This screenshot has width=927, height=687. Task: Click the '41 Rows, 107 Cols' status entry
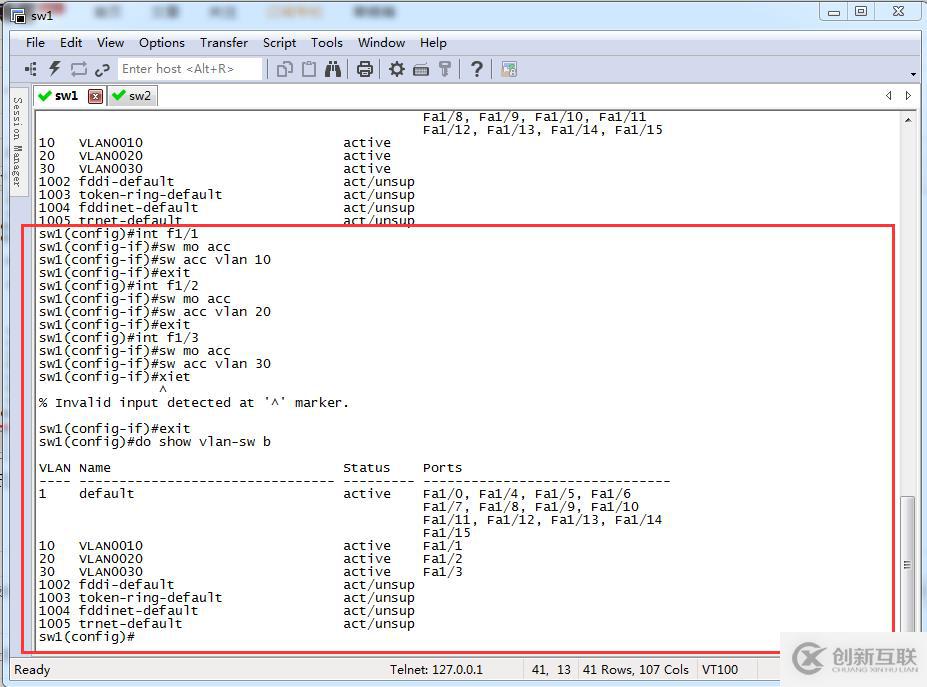click(x=636, y=670)
